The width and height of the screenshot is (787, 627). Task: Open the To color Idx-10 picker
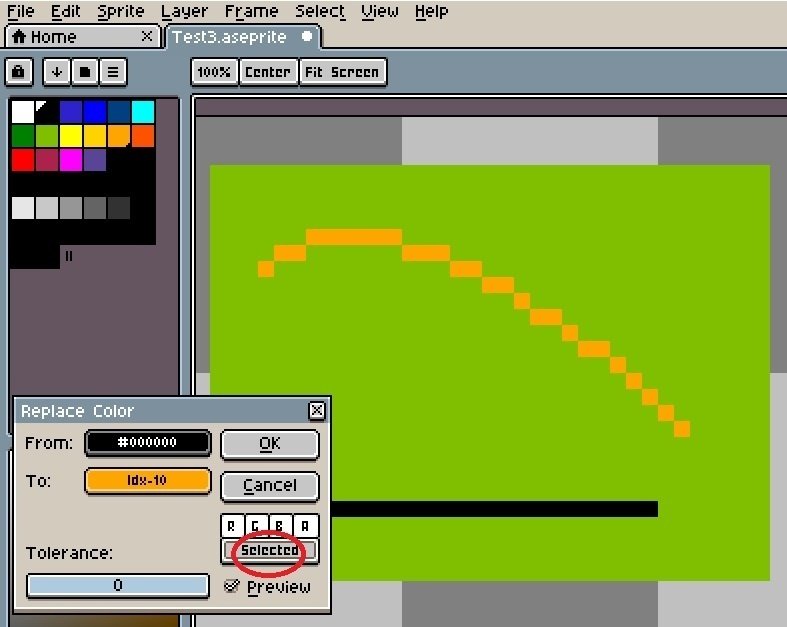click(x=148, y=481)
